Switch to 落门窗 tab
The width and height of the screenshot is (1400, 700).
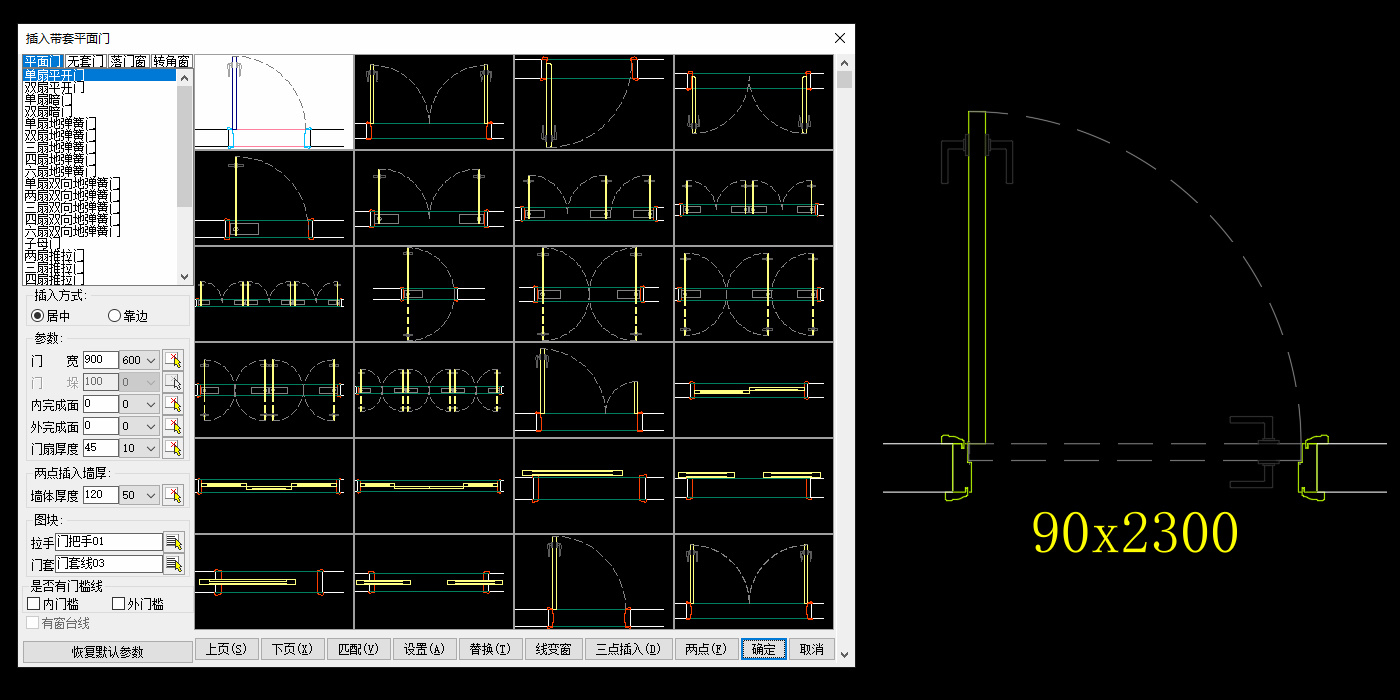[x=129, y=62]
